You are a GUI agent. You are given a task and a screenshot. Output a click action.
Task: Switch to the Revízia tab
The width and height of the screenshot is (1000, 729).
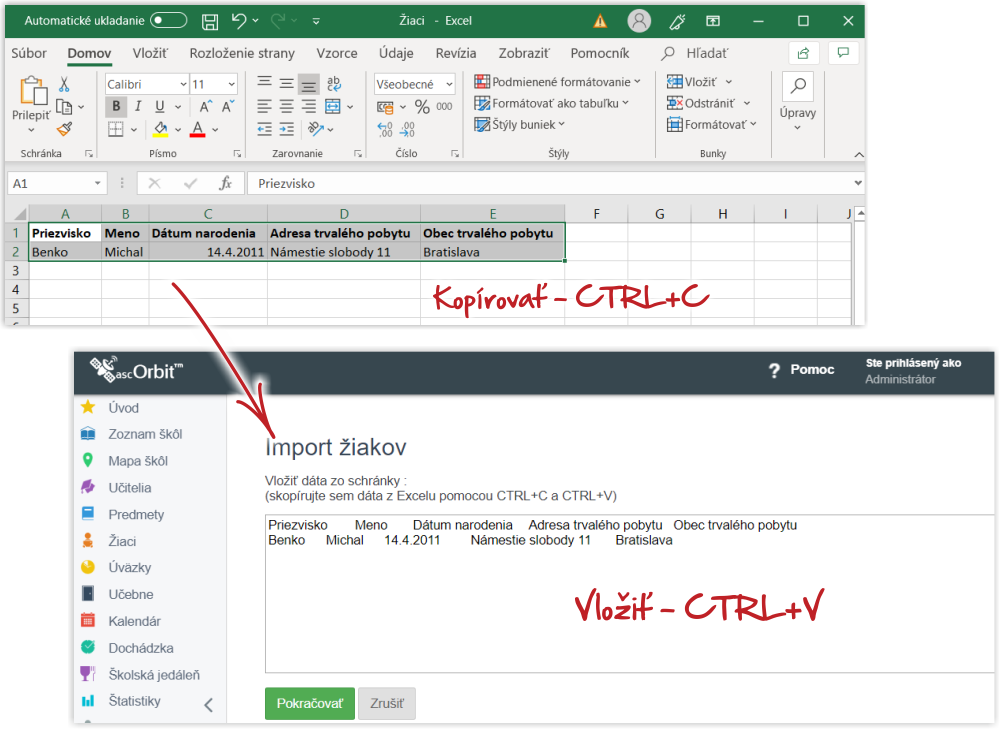tap(455, 53)
